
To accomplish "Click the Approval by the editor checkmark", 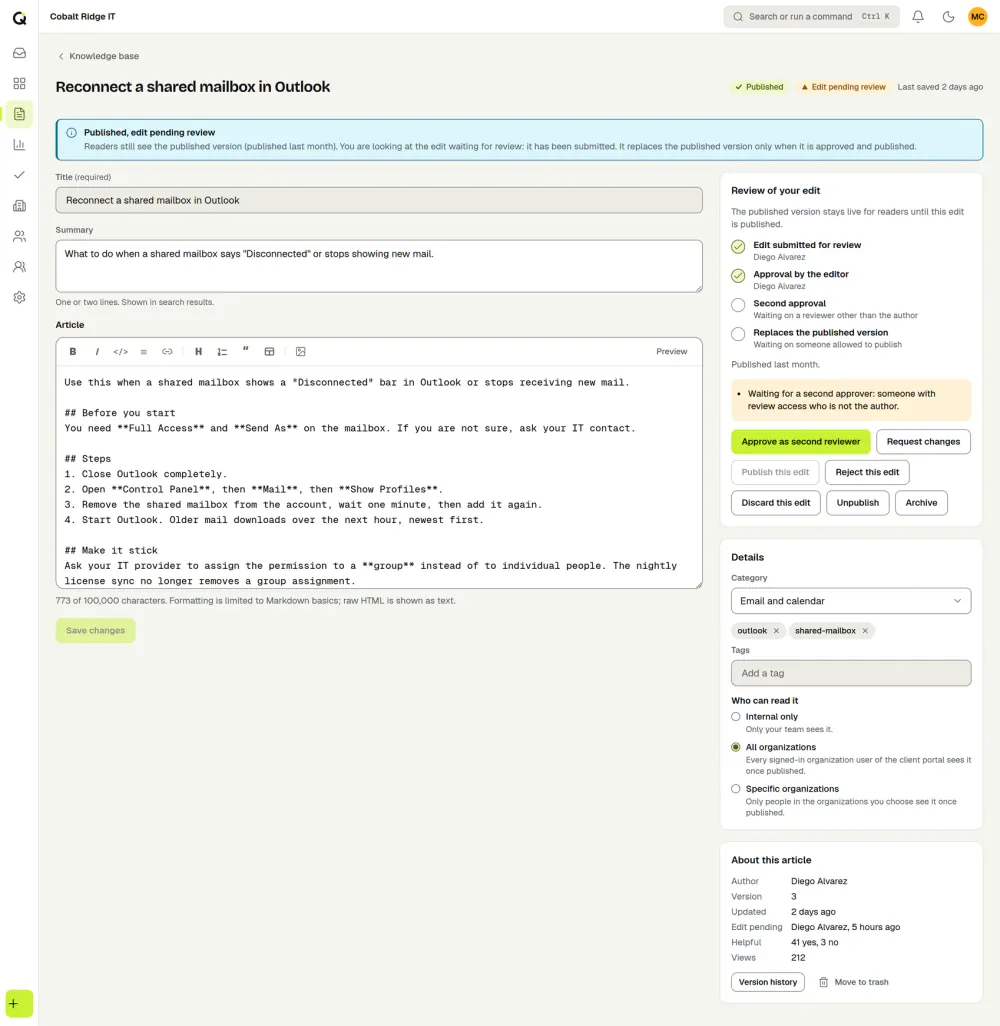I will [738, 276].
